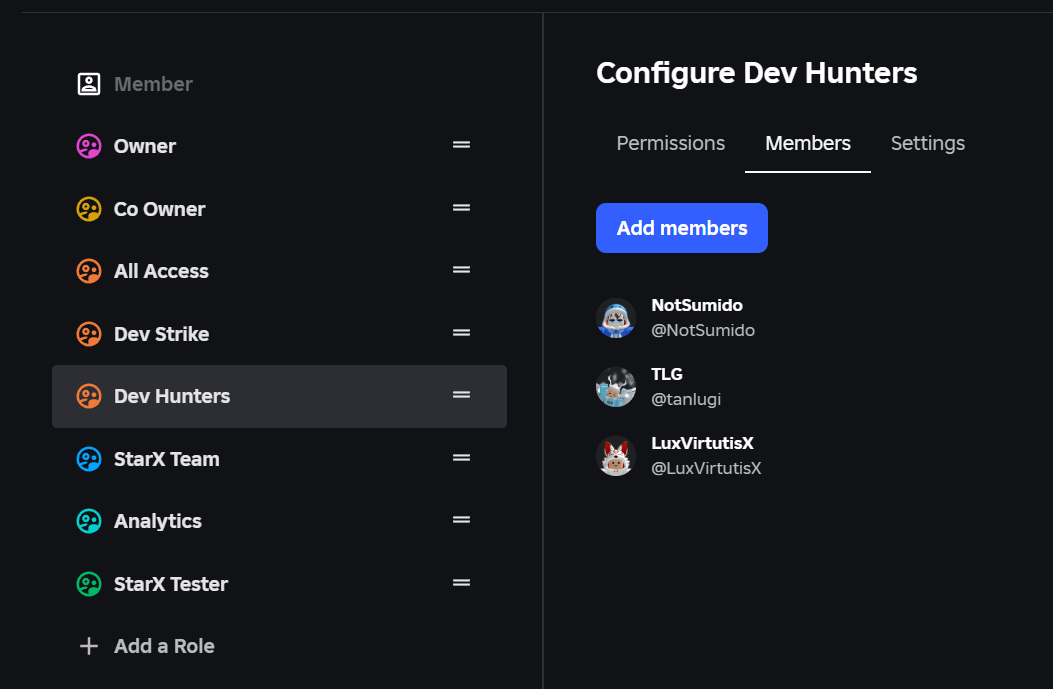The width and height of the screenshot is (1053, 689).
Task: Select the Members tab
Action: (807, 143)
